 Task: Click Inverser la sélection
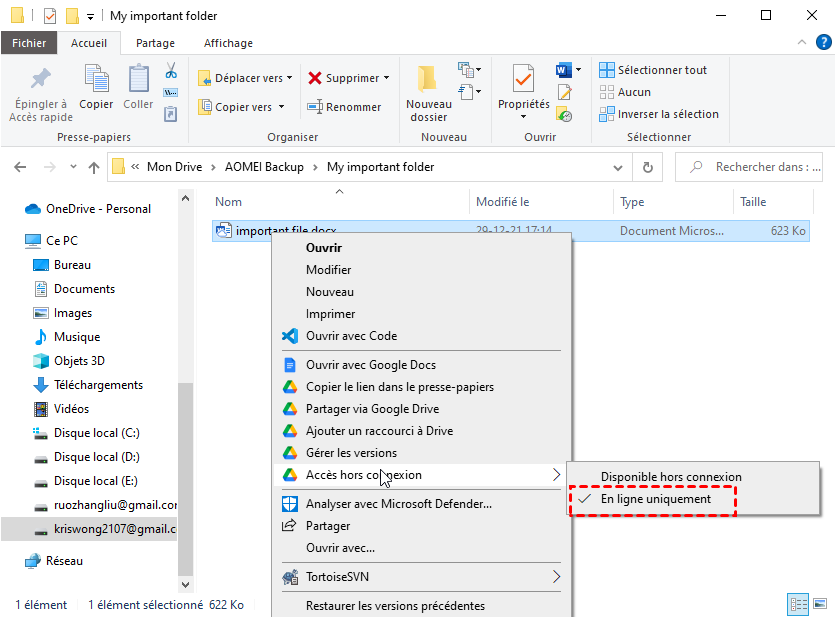[659, 114]
